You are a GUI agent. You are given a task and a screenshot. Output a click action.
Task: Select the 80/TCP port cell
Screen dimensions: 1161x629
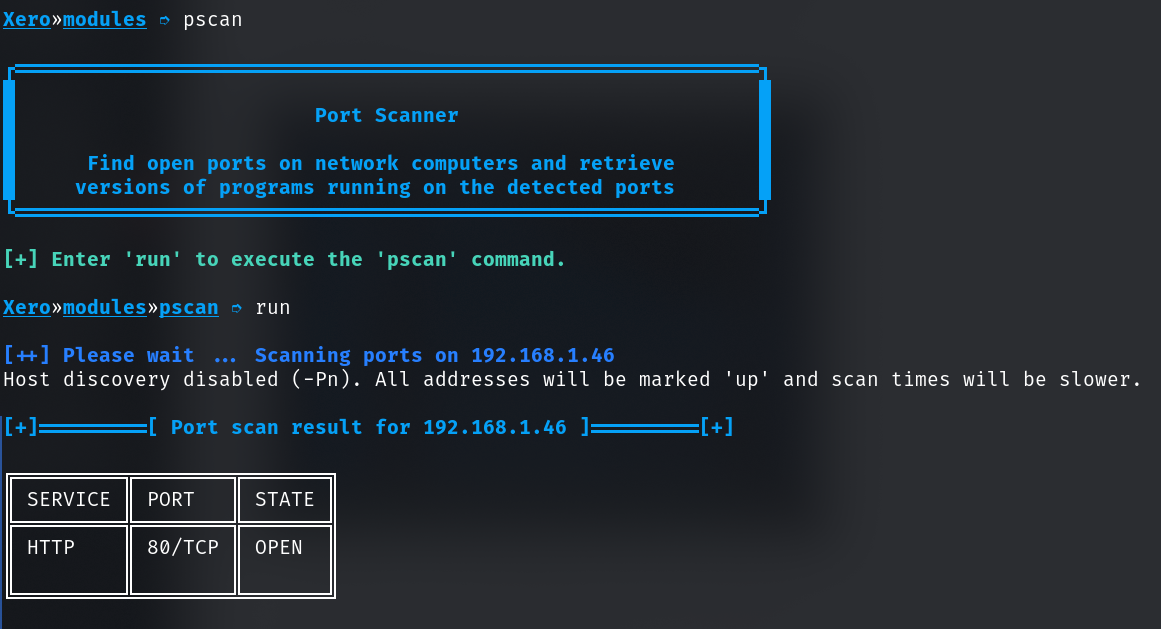tap(183, 560)
